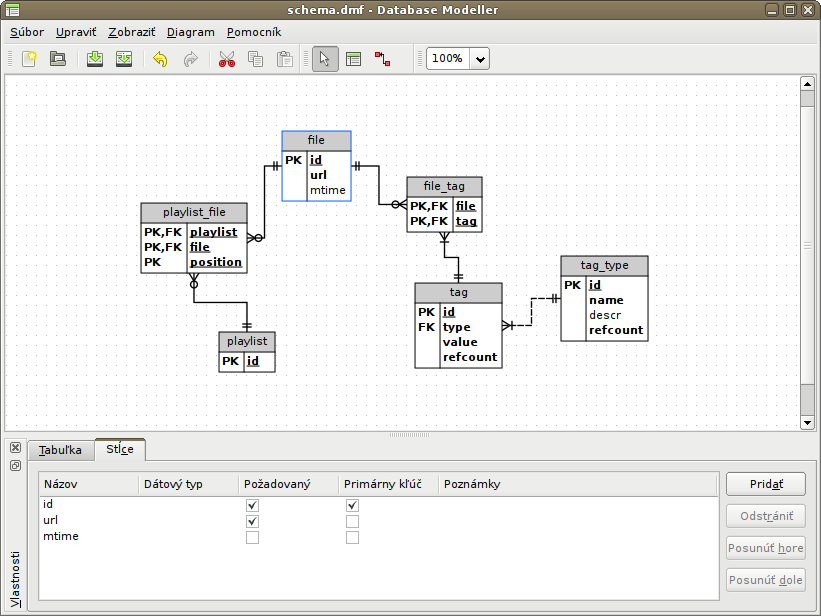Float the Vlastnosti dock panel

(16, 466)
